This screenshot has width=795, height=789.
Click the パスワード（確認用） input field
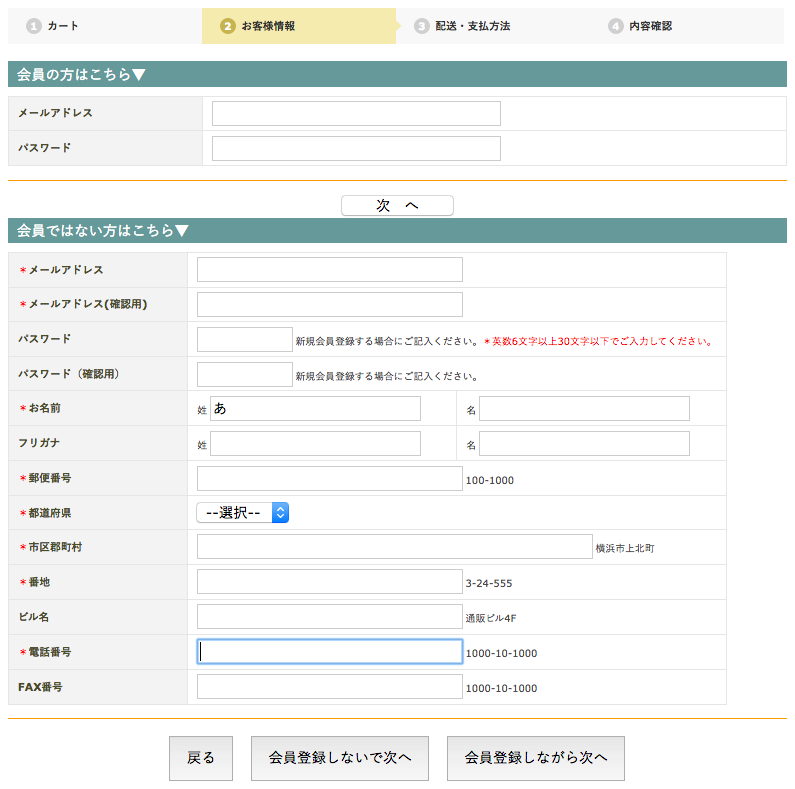(x=244, y=375)
